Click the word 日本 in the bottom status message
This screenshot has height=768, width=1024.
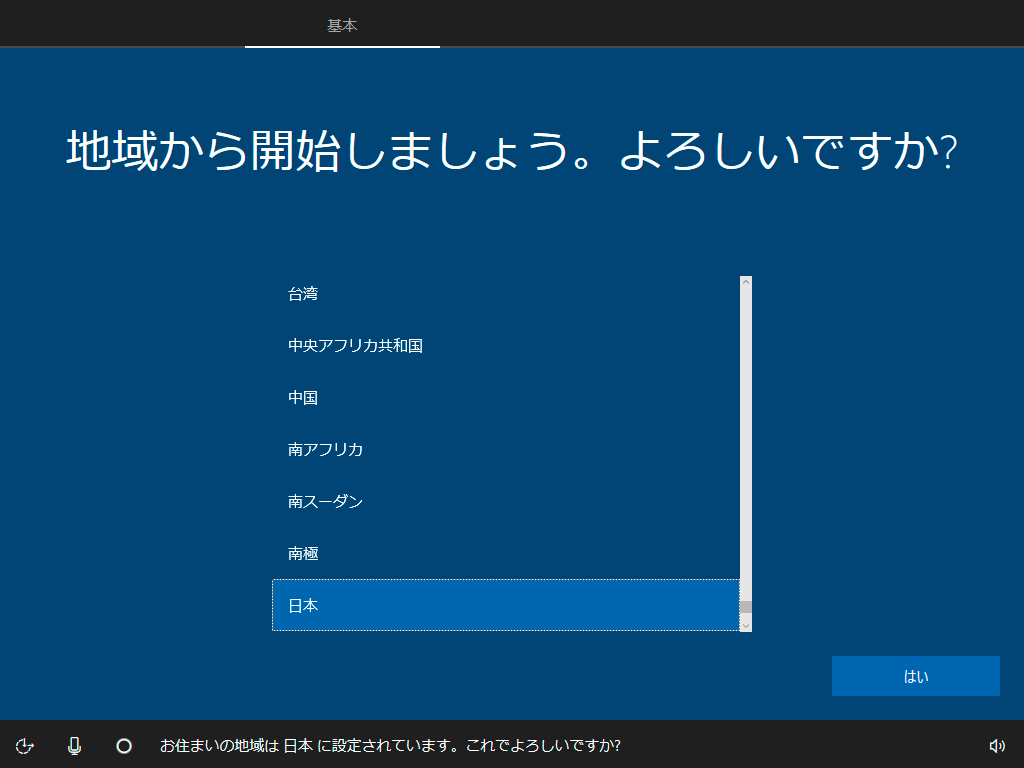pos(297,746)
